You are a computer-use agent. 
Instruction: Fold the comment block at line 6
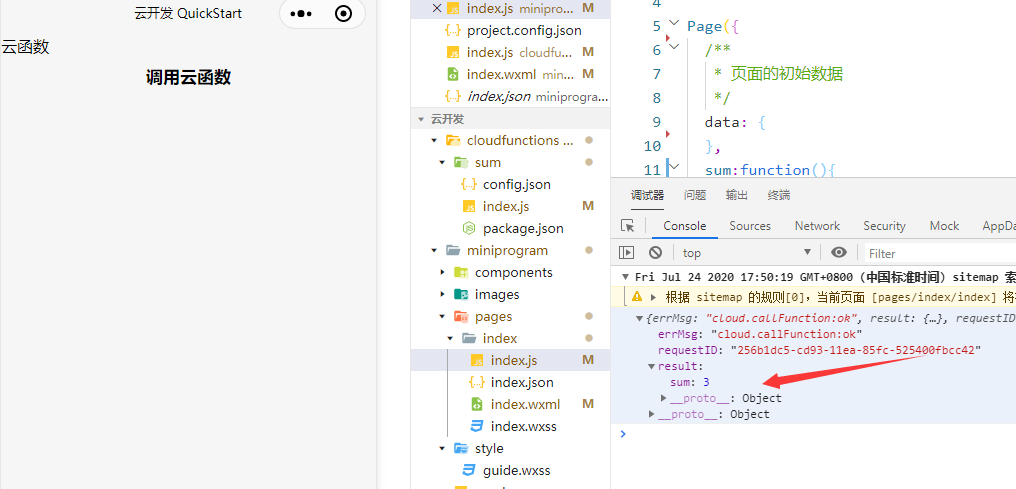674,47
